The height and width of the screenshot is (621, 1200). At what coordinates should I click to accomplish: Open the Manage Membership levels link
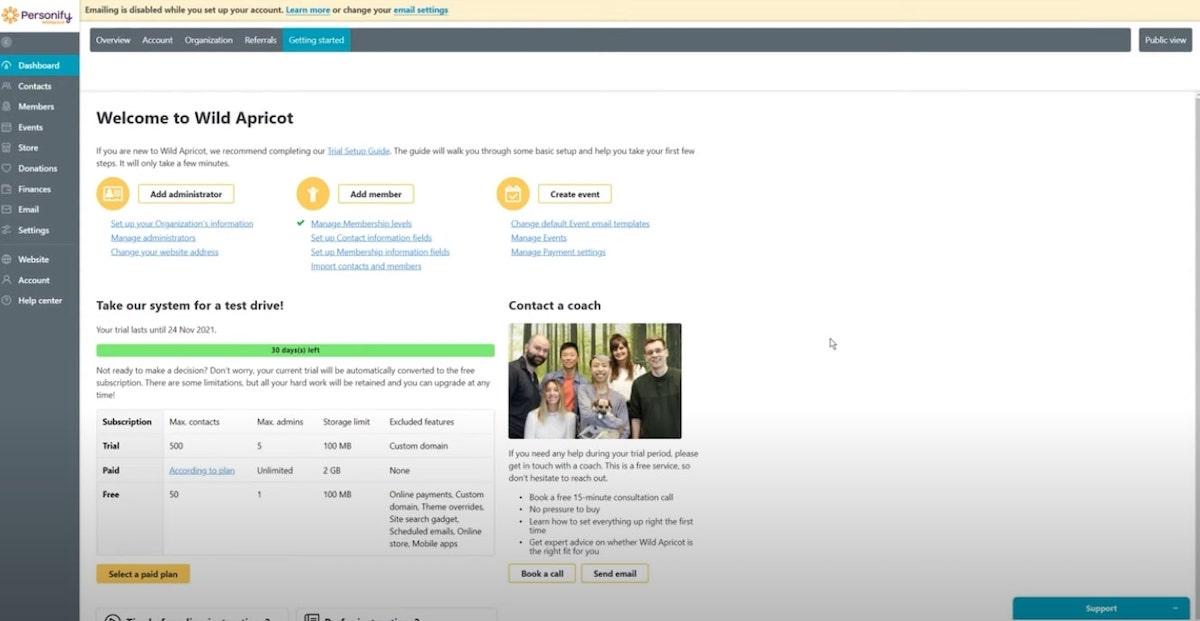pos(361,224)
